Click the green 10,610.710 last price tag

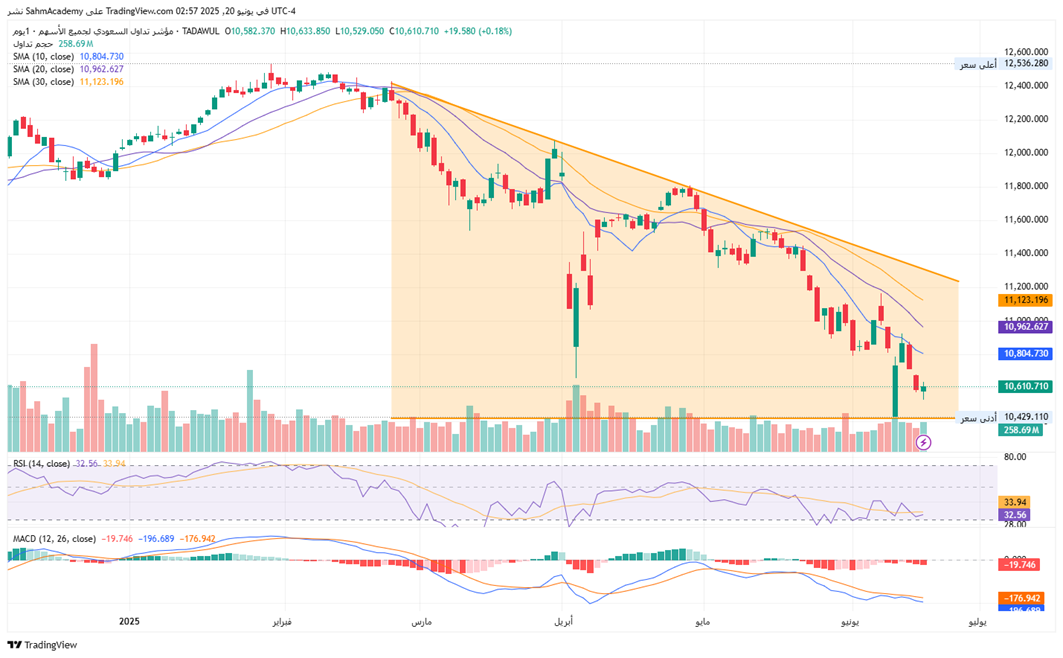(x=1024, y=386)
